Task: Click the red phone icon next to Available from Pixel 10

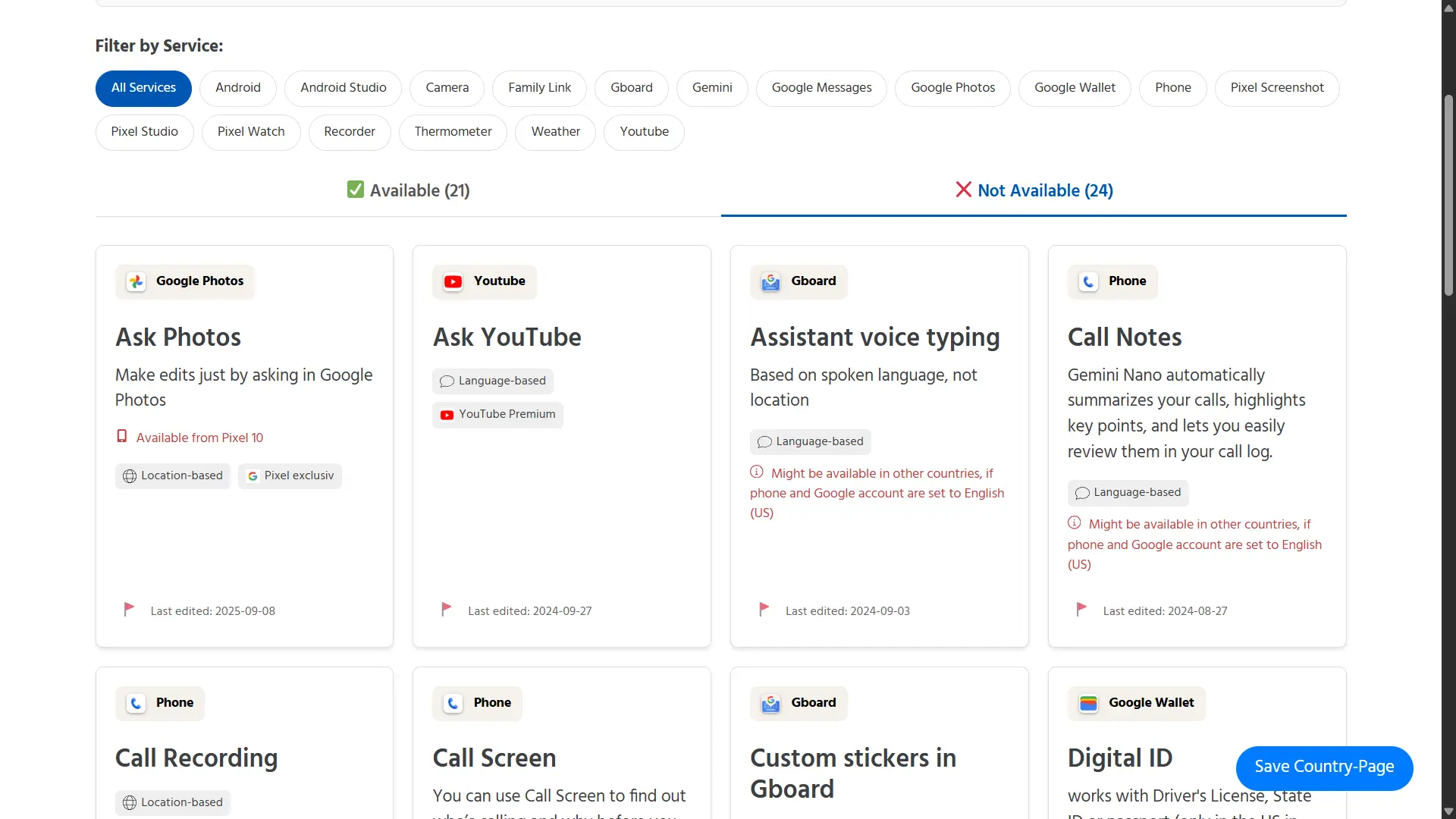Action: coord(122,437)
